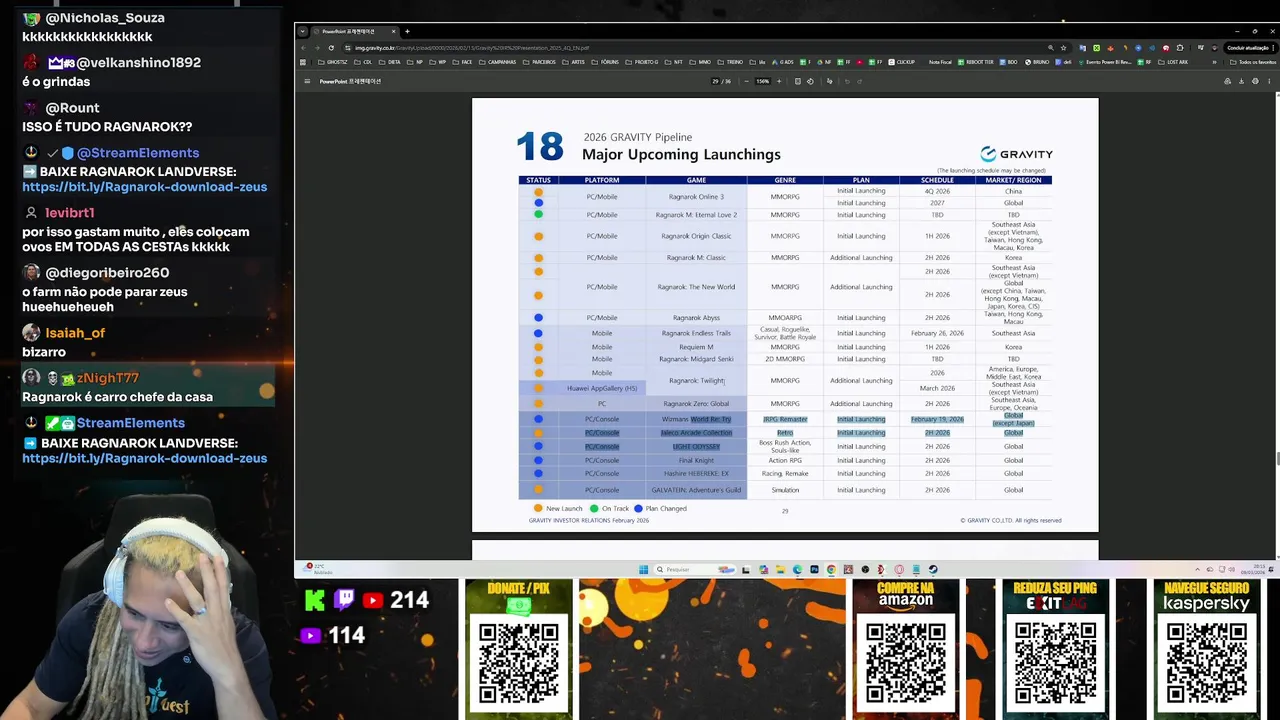
Task: Bookmark this page with the star icon
Action: 1063,48
